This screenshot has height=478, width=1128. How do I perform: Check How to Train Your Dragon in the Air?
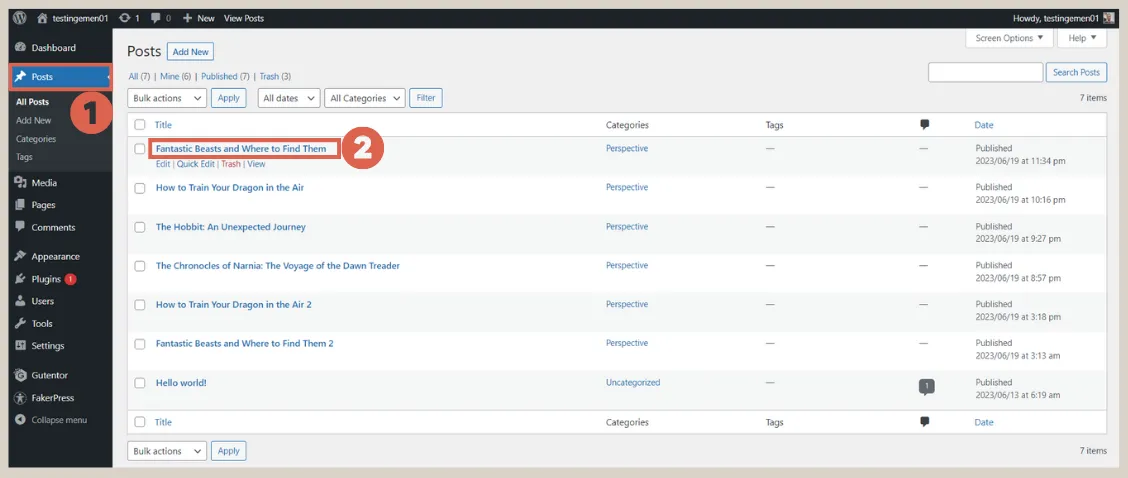pos(140,188)
